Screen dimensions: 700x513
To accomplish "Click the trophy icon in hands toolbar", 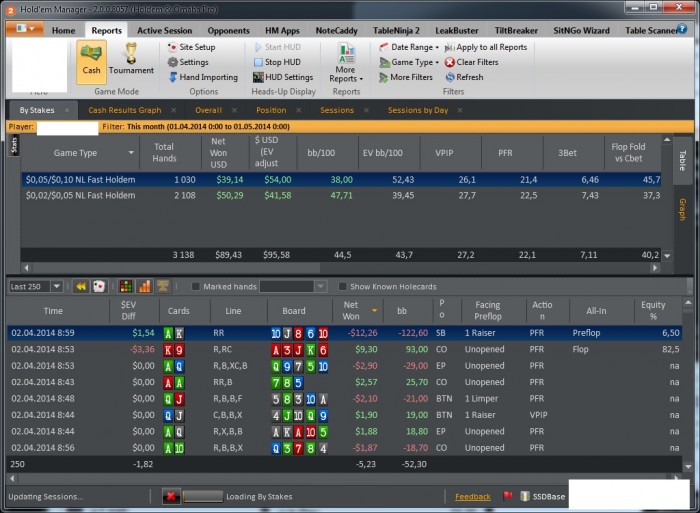I will coord(162,286).
